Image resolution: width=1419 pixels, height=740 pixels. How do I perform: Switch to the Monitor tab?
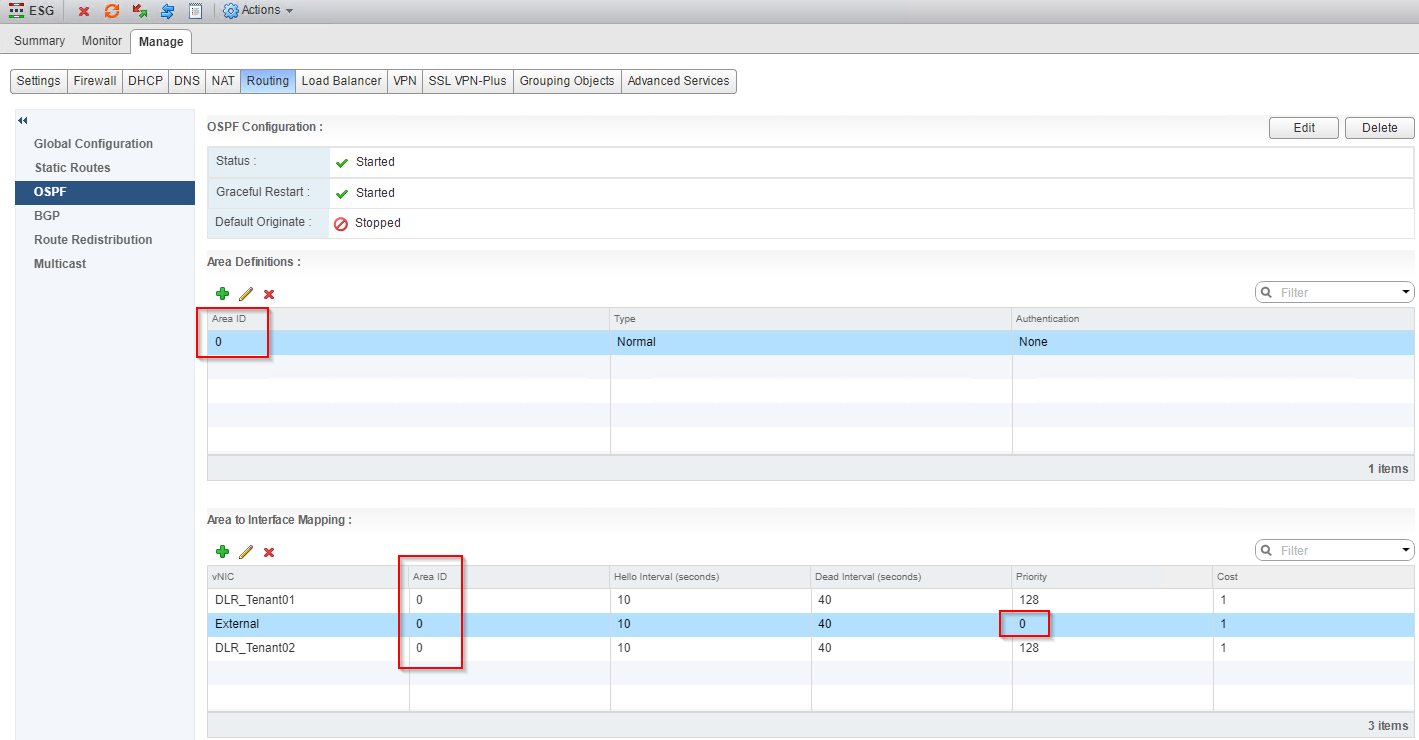(x=102, y=41)
